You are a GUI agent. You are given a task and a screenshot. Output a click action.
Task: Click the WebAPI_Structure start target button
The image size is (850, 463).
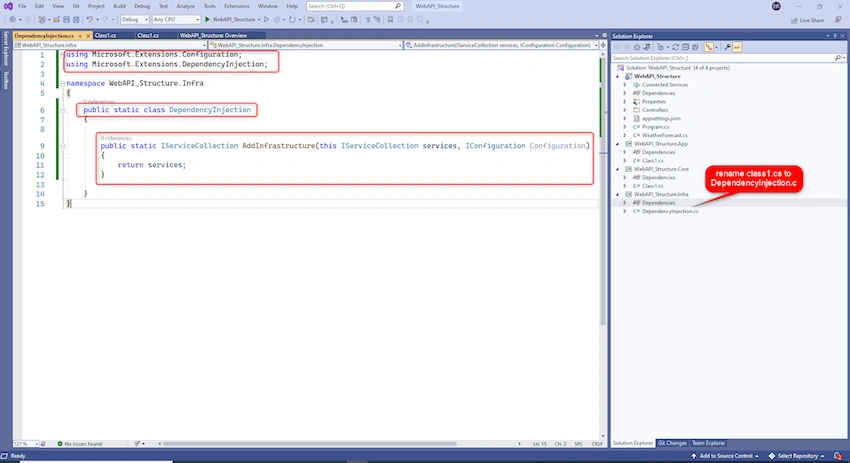pyautogui.click(x=233, y=20)
